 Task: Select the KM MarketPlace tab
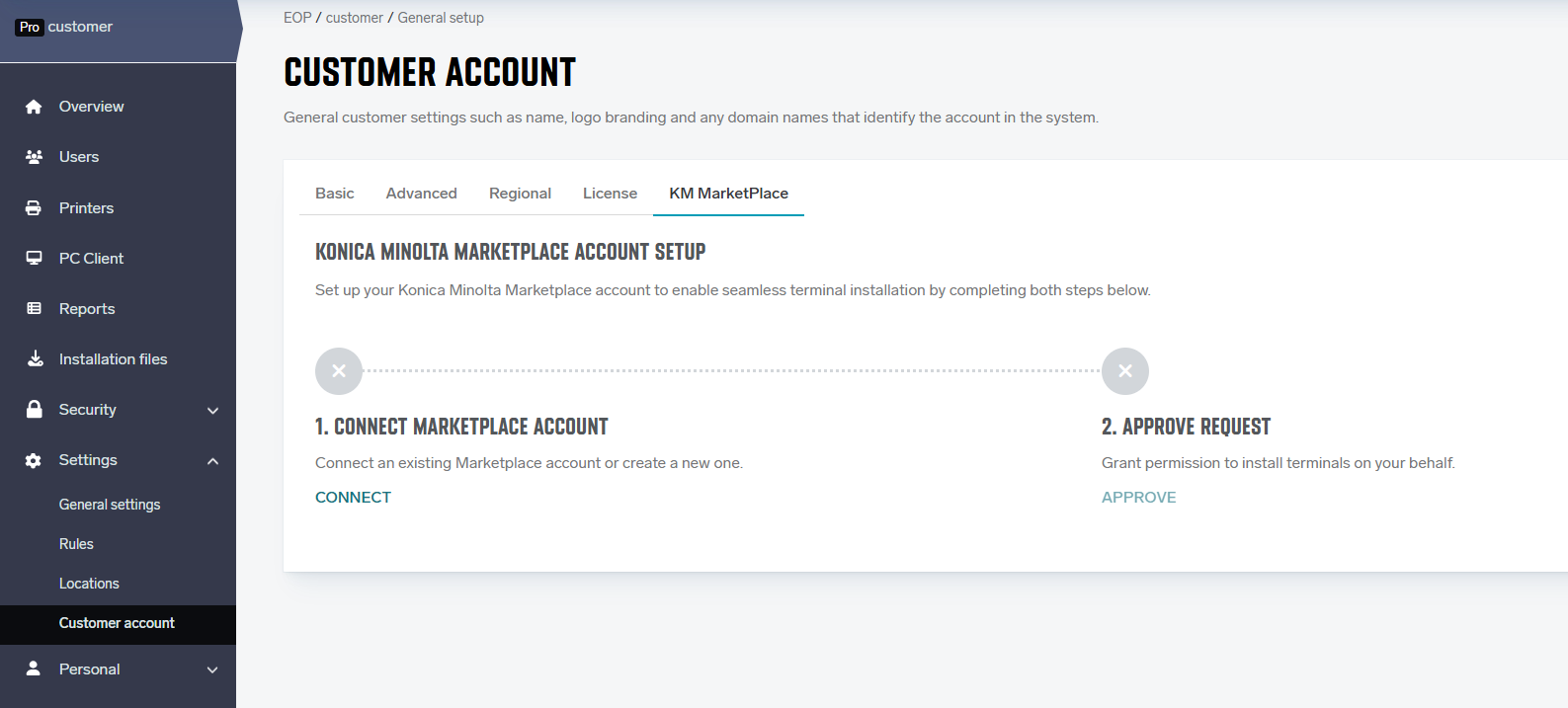(x=729, y=194)
